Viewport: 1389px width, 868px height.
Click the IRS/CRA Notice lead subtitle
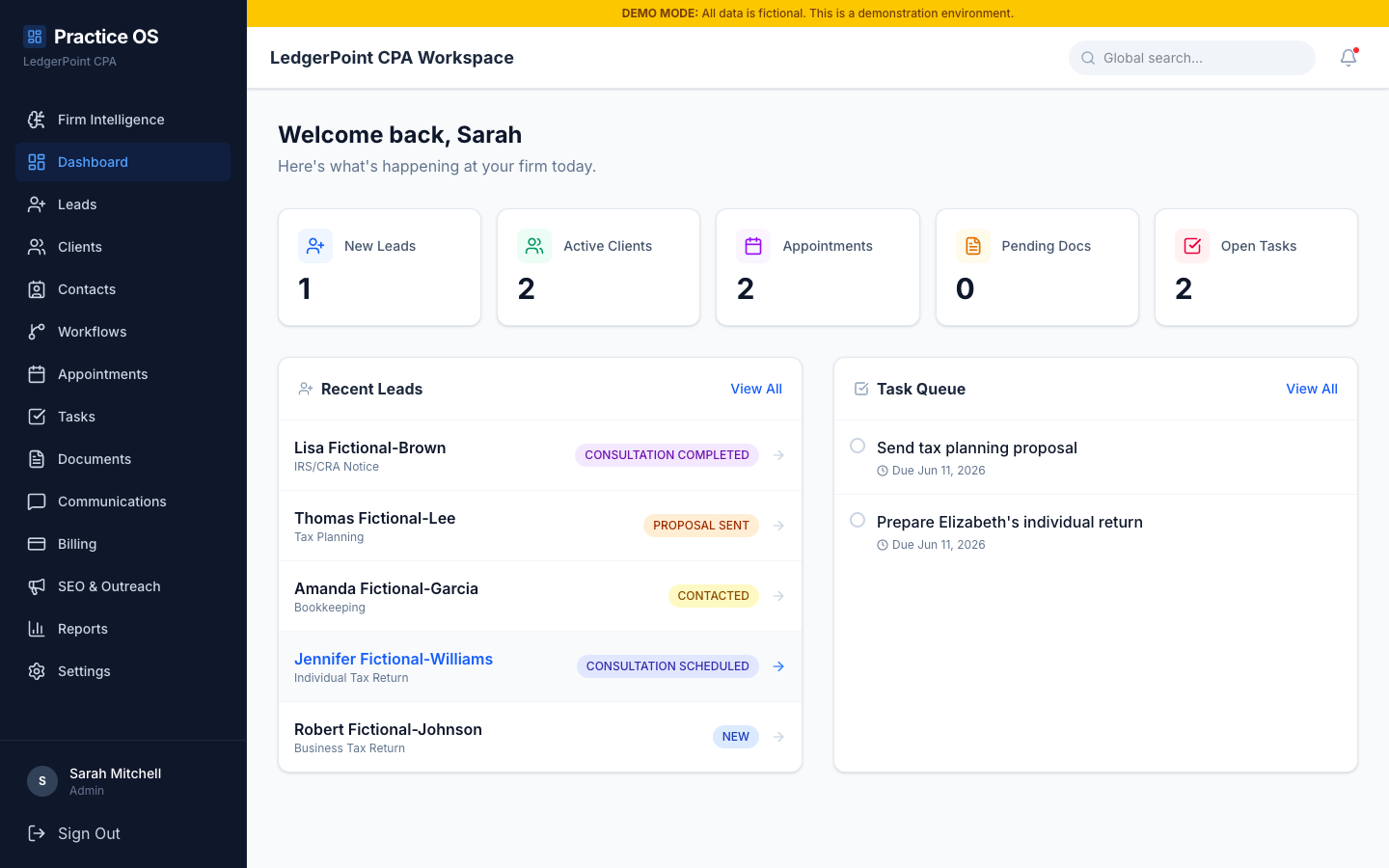pos(337,467)
